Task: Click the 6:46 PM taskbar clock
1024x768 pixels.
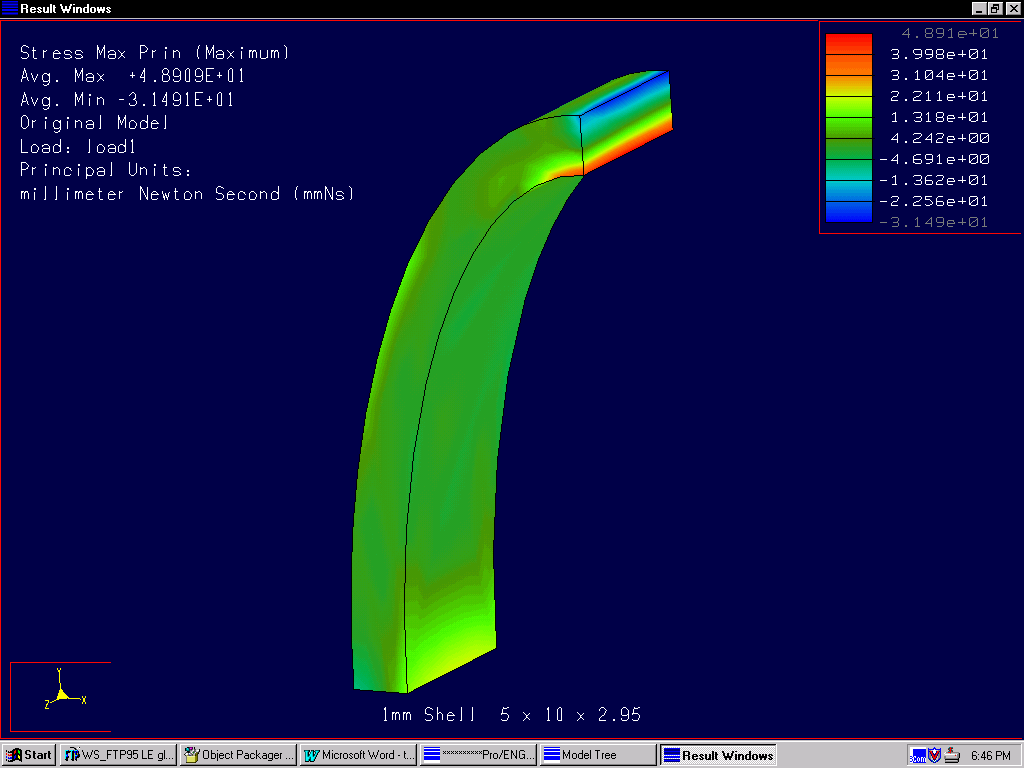Action: point(990,755)
